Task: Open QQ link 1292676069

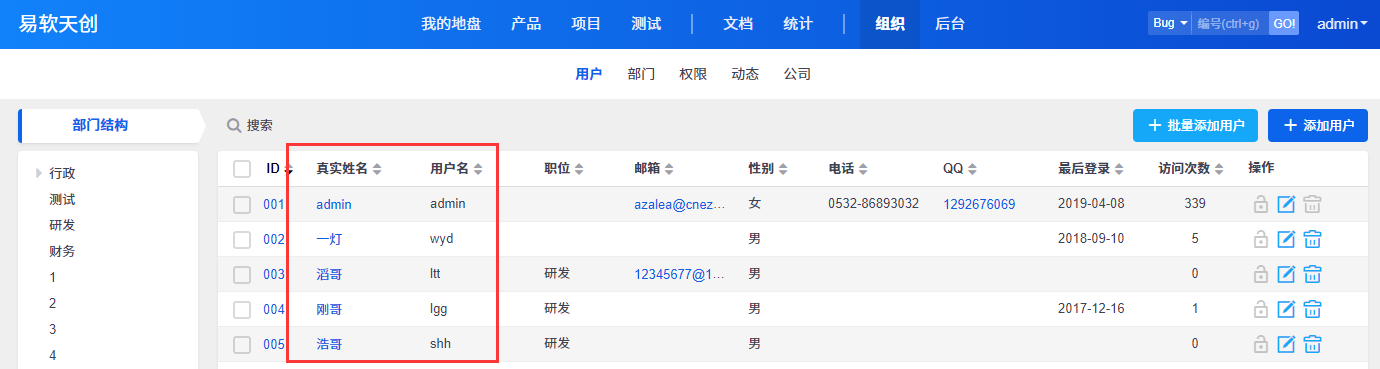Action: tap(979, 204)
